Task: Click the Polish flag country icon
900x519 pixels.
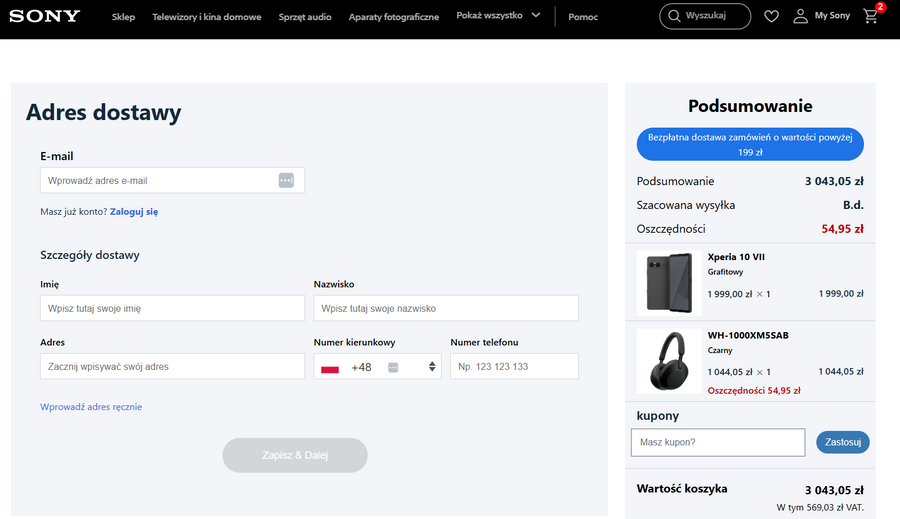Action: (x=330, y=368)
